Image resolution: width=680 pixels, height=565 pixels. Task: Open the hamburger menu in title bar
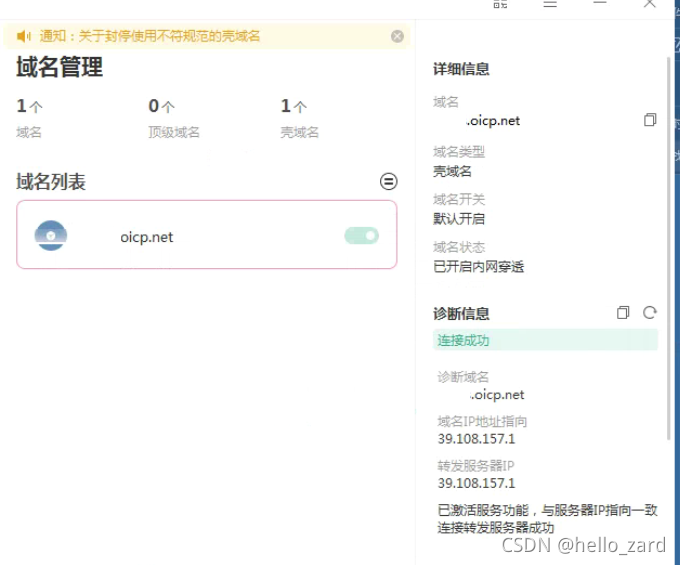550,4
